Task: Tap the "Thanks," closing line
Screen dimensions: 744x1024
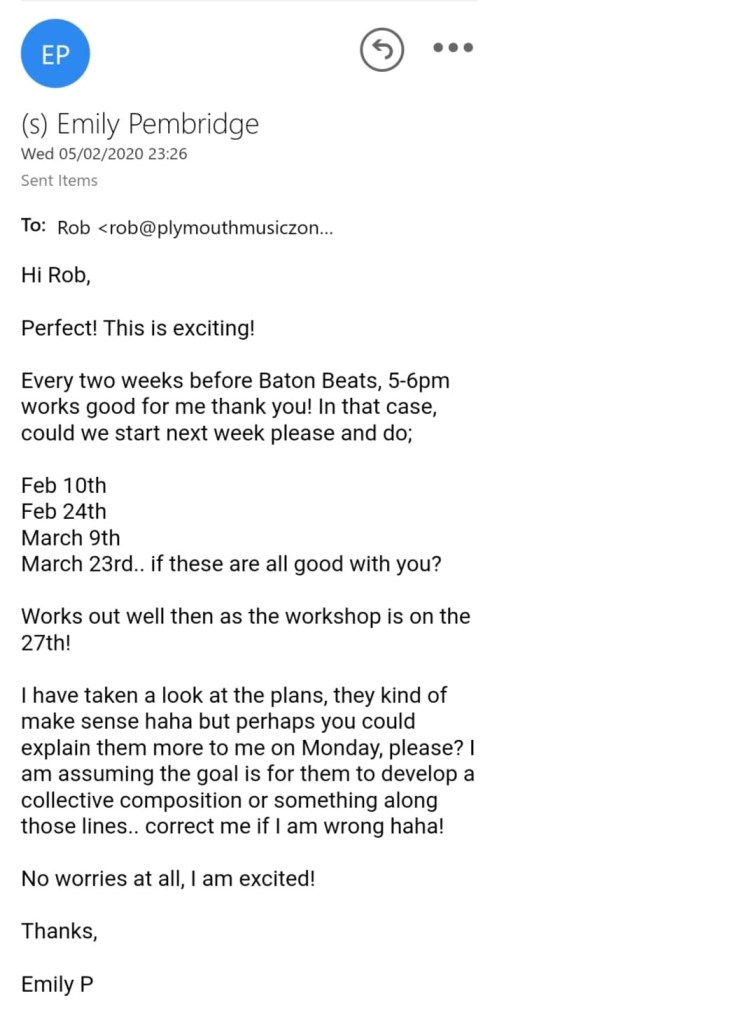Action: [x=59, y=932]
